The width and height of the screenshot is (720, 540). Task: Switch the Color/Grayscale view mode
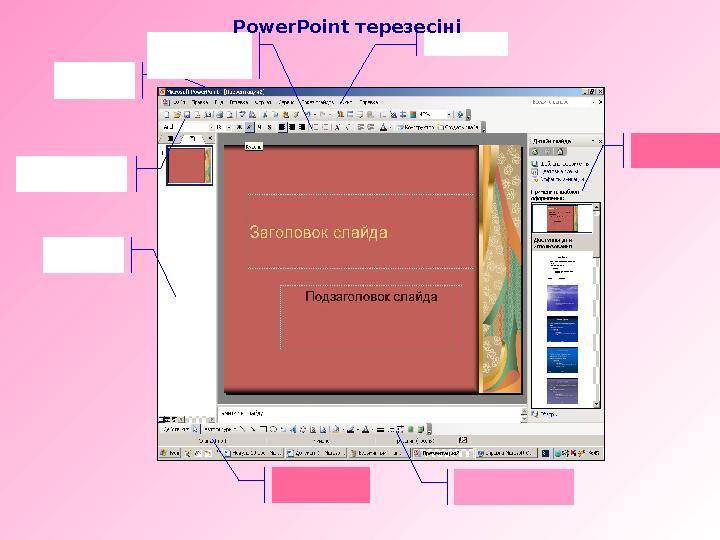[x=413, y=115]
